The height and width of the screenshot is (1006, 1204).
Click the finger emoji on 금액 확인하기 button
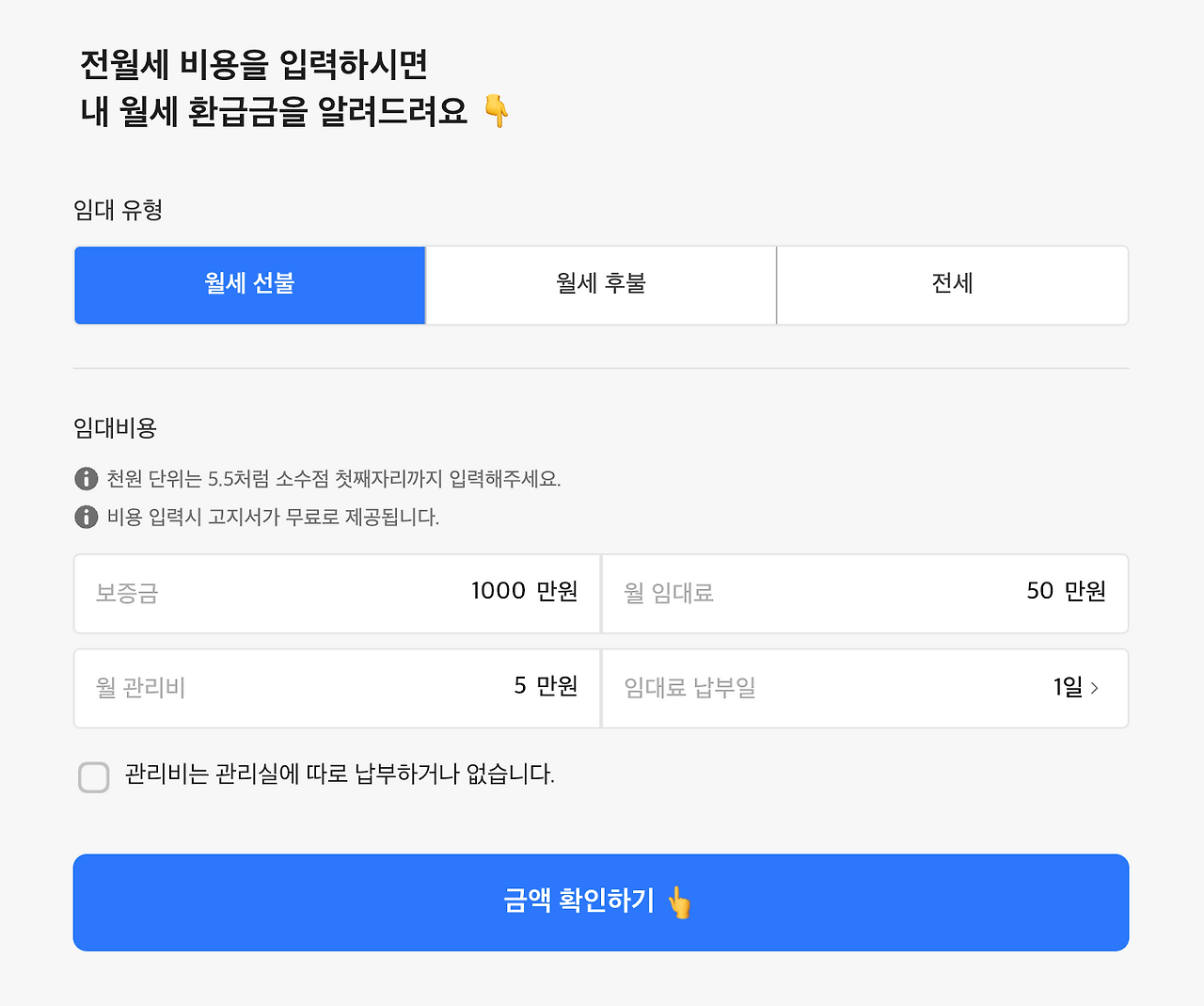pos(680,902)
